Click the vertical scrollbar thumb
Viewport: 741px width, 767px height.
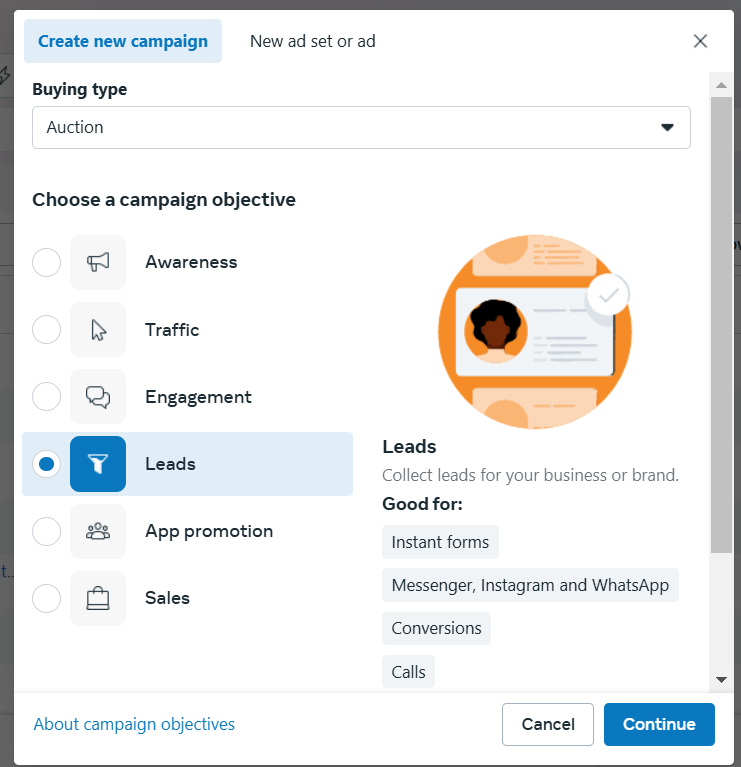pyautogui.click(x=721, y=325)
